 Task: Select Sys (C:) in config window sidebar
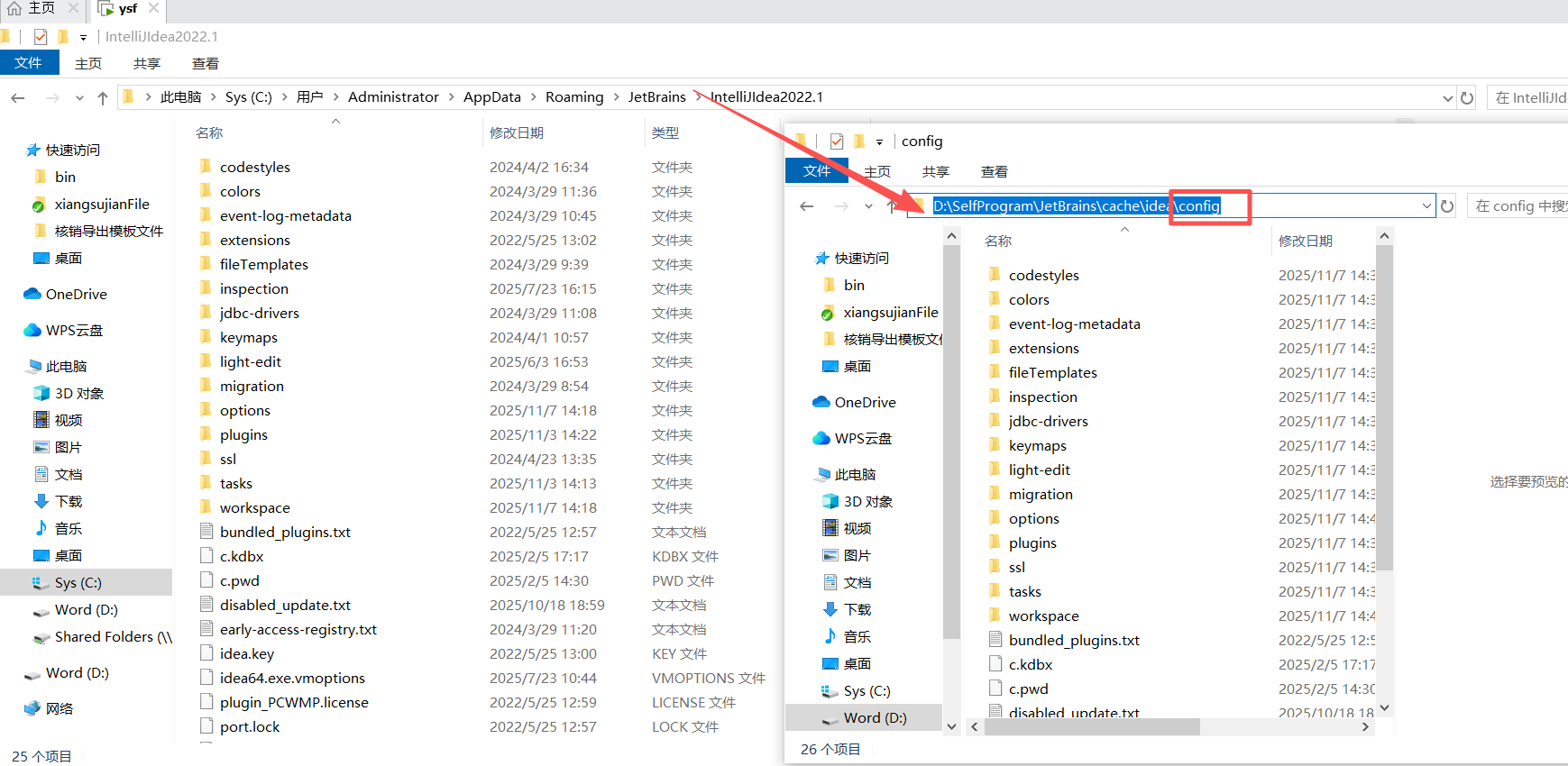[857, 690]
